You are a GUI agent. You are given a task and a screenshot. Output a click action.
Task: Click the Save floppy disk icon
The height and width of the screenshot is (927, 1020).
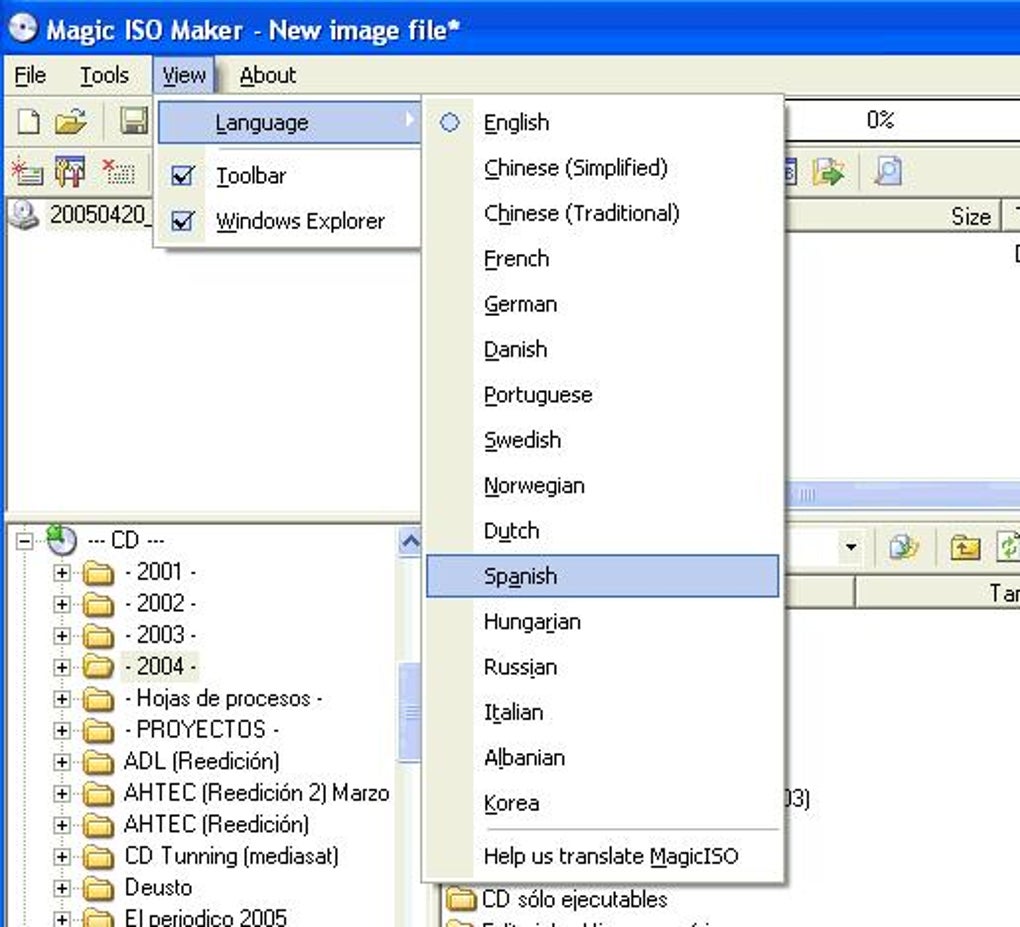click(x=134, y=121)
